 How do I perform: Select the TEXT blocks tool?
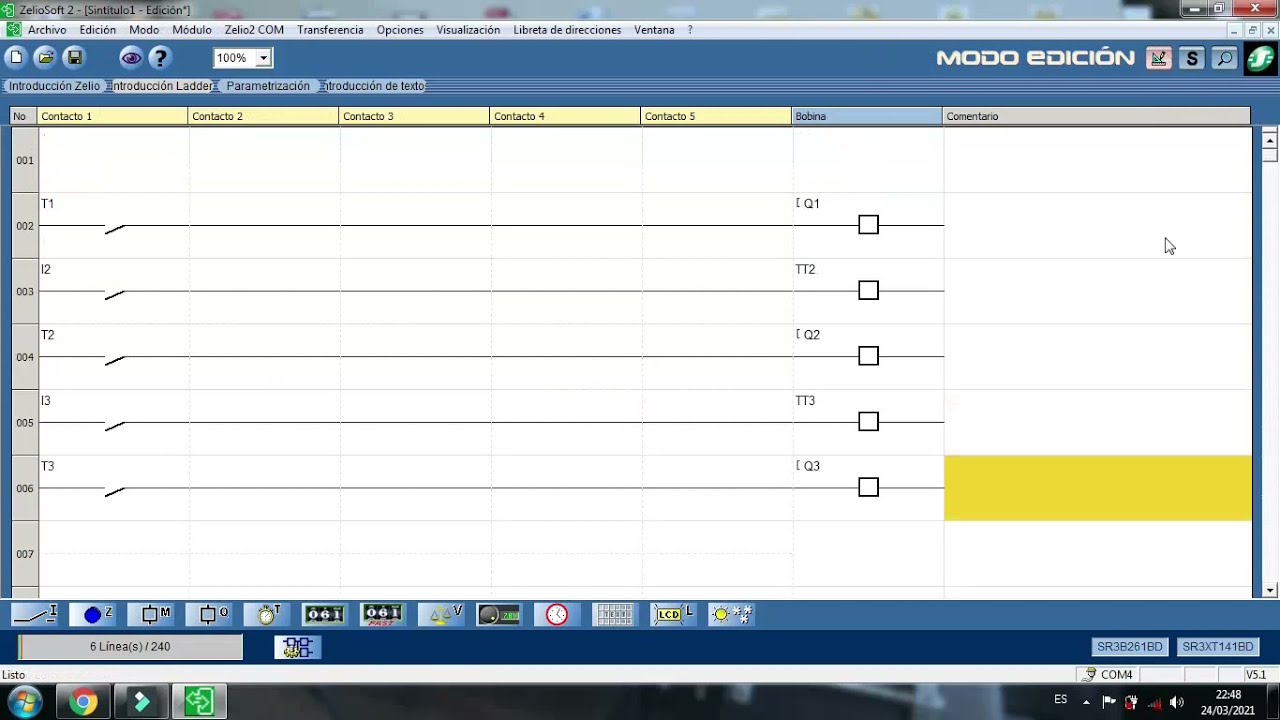click(614, 614)
